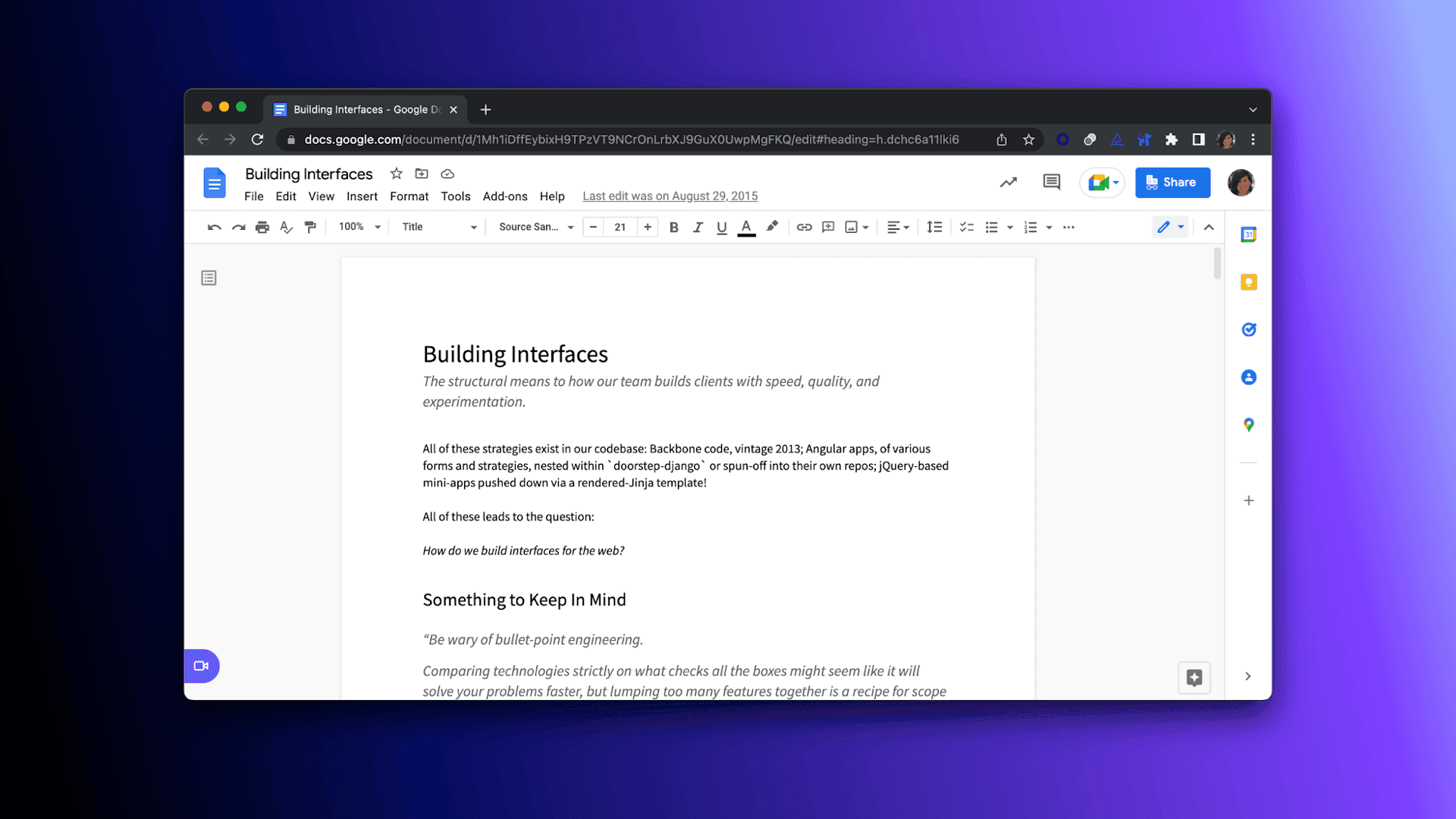Screen dimensions: 1456x819
Task: Open the Format menu
Action: point(409,196)
